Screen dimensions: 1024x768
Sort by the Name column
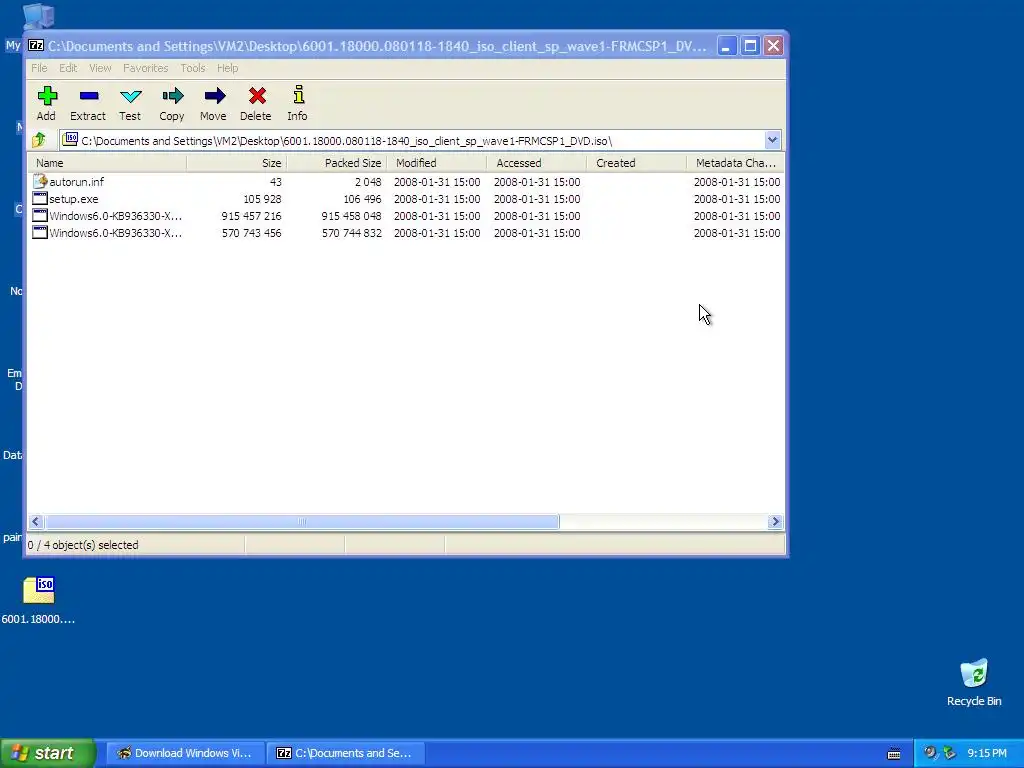point(107,163)
